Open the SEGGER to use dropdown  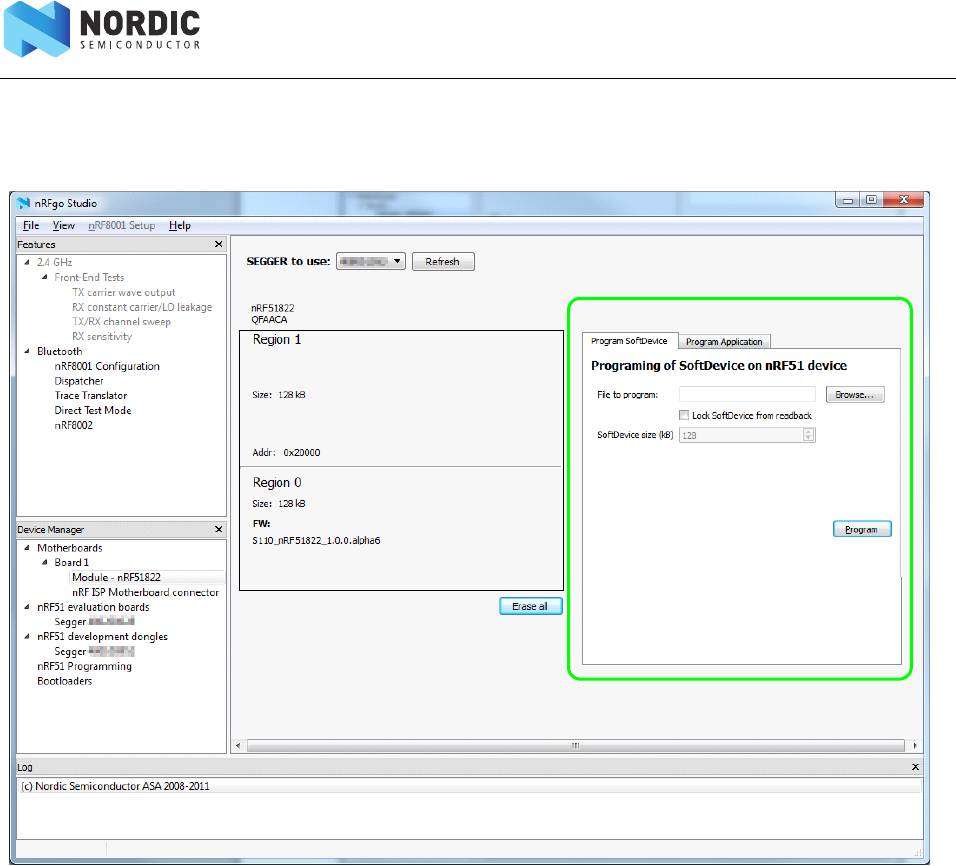[x=371, y=261]
